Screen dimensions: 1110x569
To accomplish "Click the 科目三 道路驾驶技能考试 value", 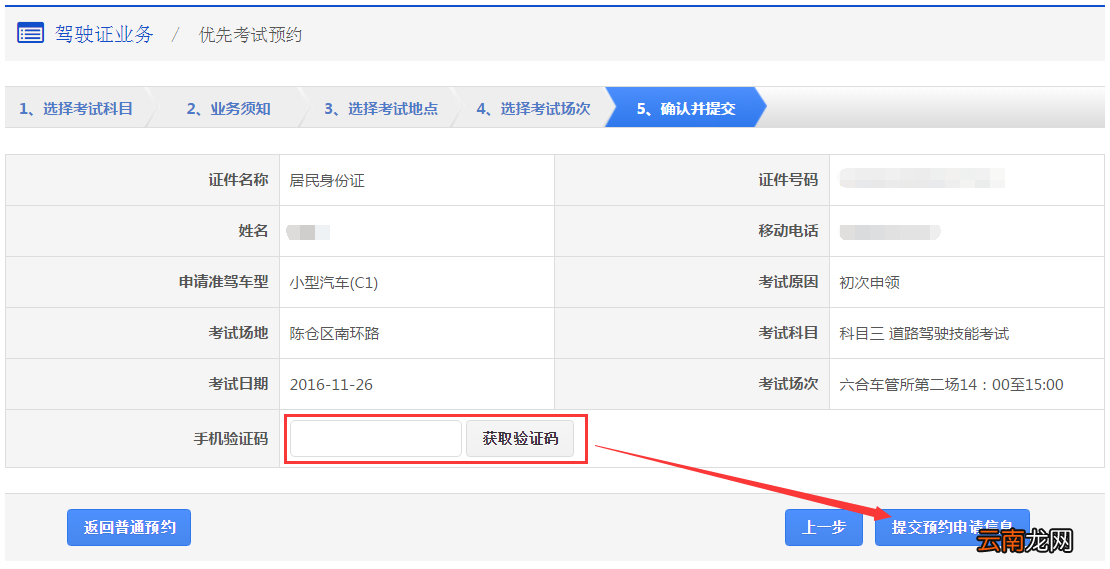I will (924, 334).
